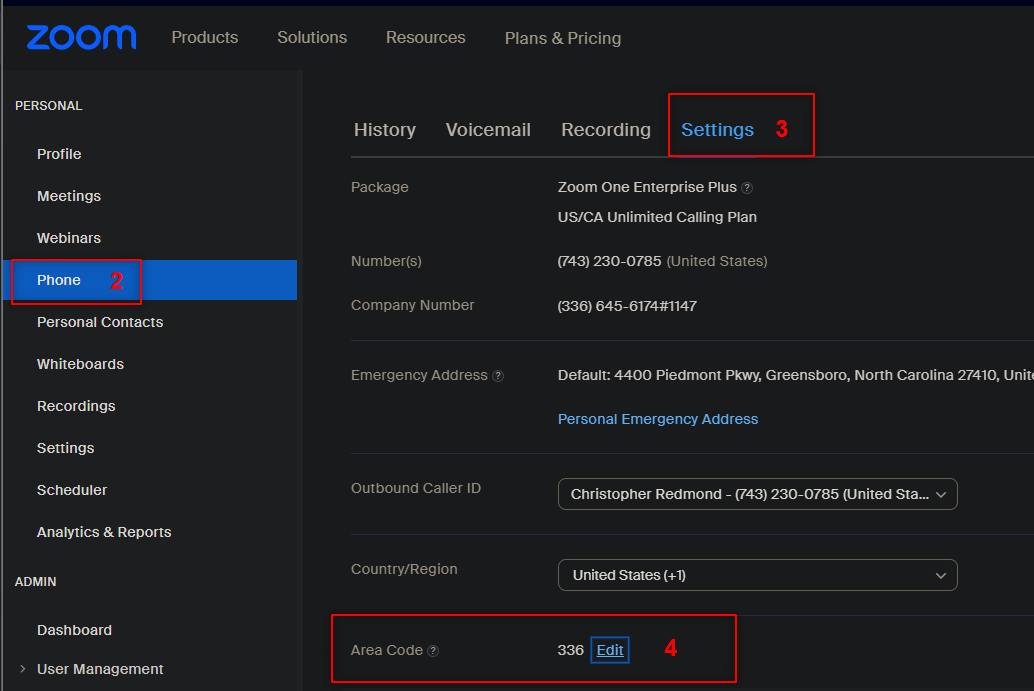Go to Recordings in the sidebar

coord(76,406)
